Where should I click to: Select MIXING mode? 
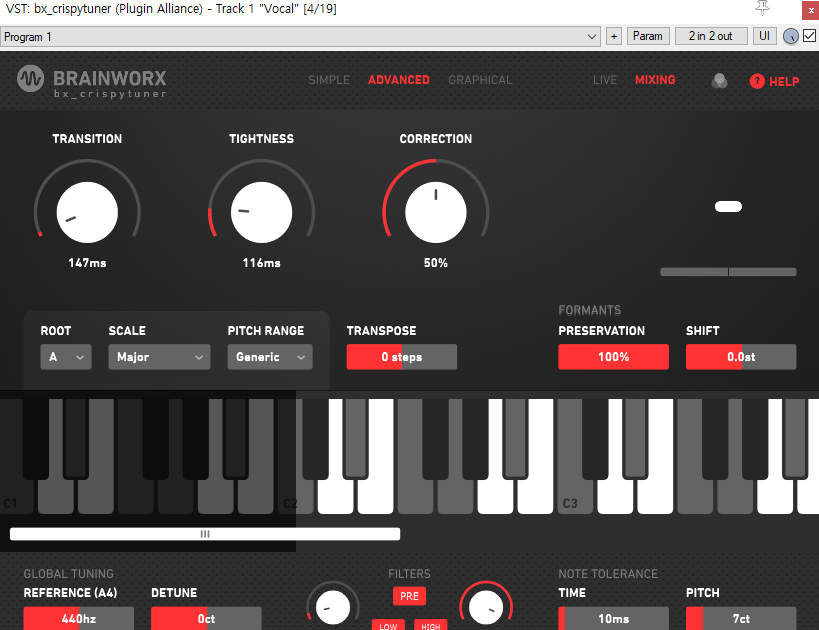click(x=655, y=80)
